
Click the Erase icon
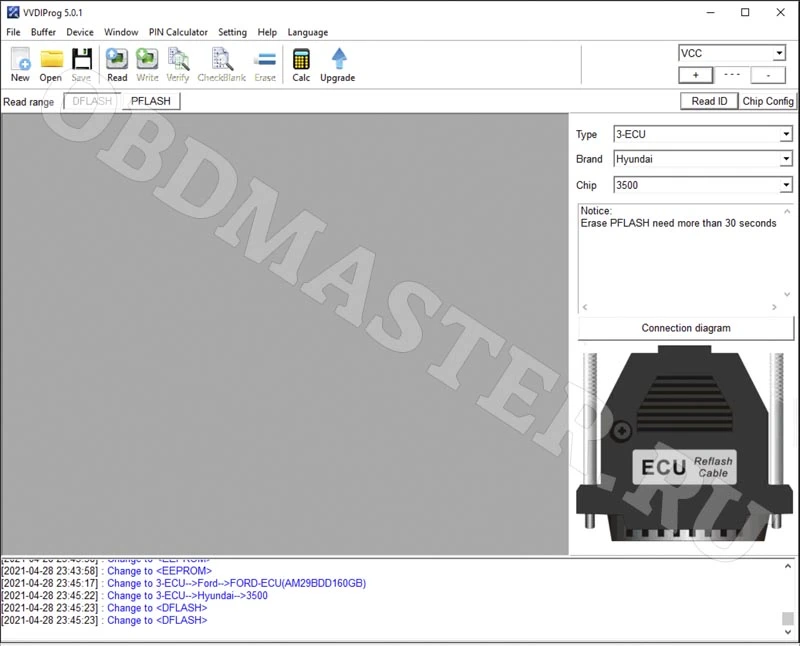point(265,64)
